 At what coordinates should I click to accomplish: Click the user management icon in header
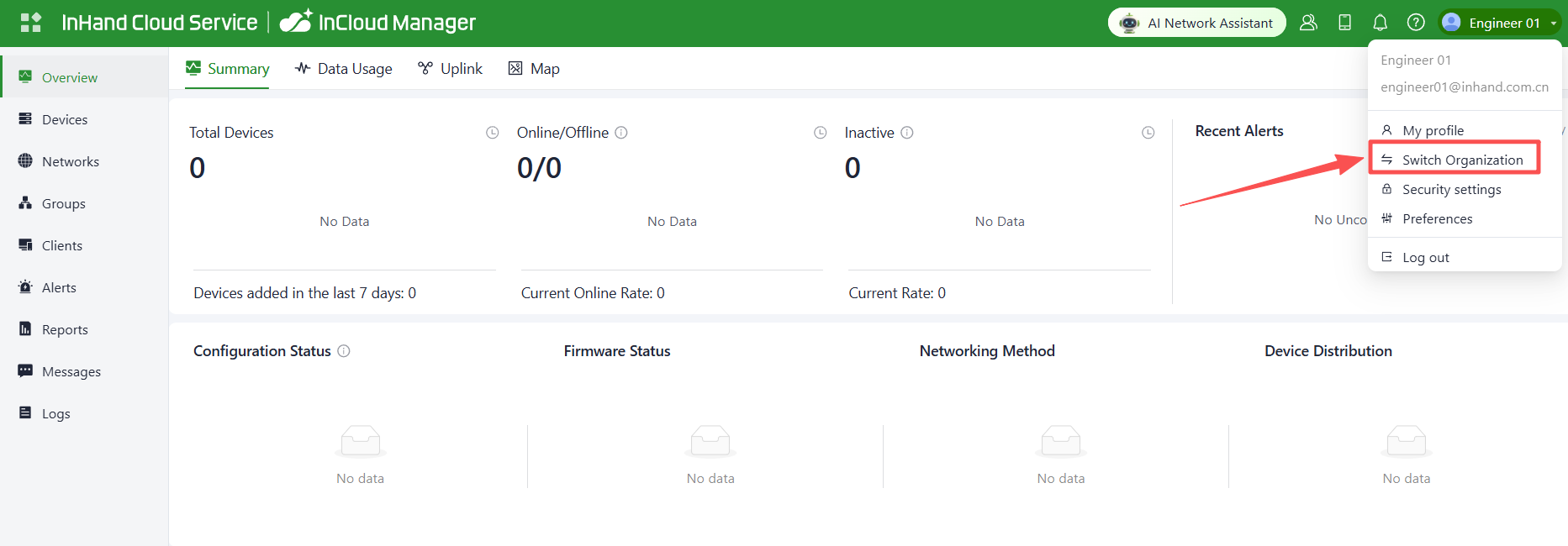tap(1308, 23)
